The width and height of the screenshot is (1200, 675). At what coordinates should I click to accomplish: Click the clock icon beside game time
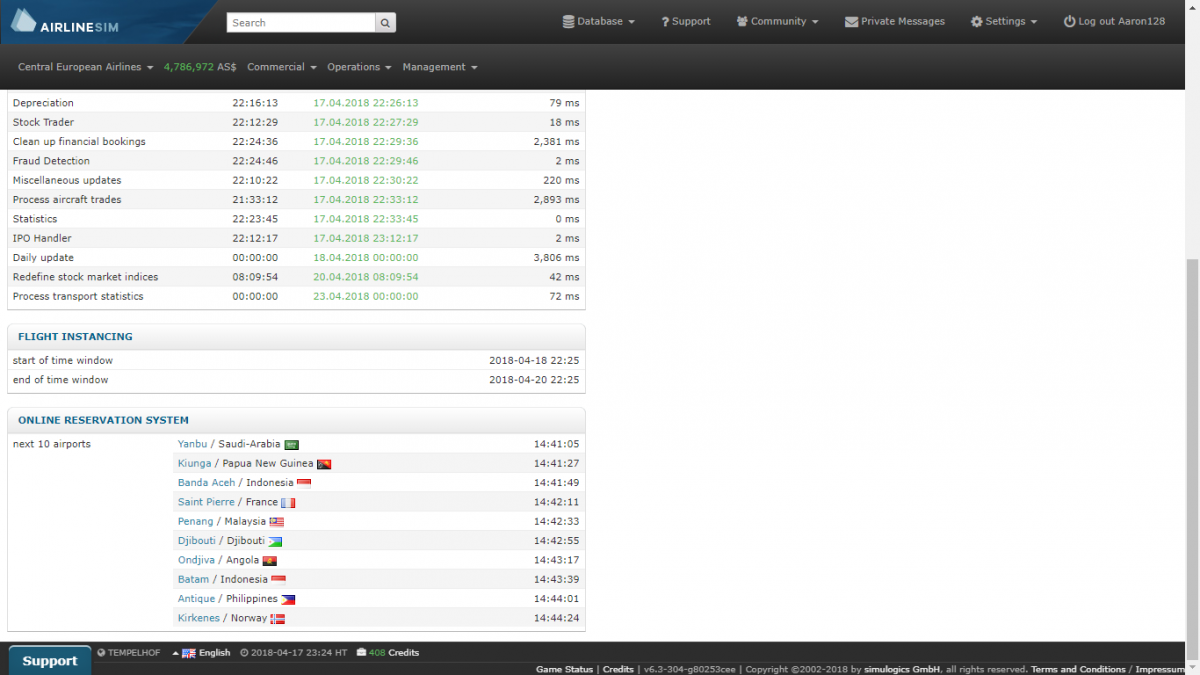click(243, 653)
